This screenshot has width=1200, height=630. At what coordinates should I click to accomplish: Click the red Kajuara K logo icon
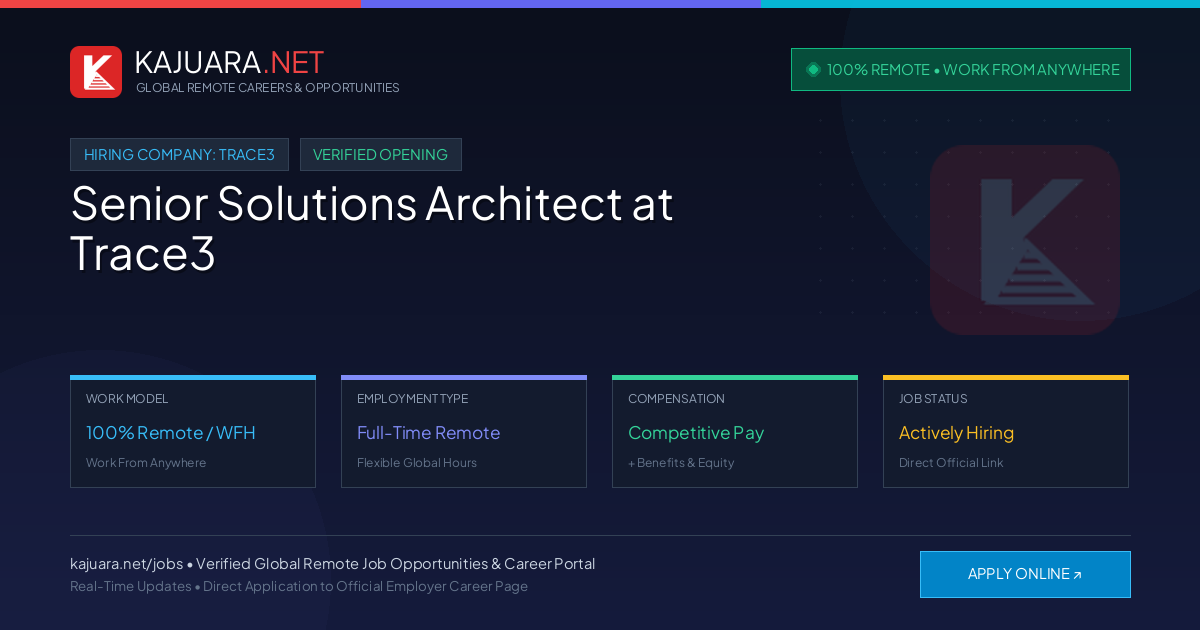coord(96,72)
